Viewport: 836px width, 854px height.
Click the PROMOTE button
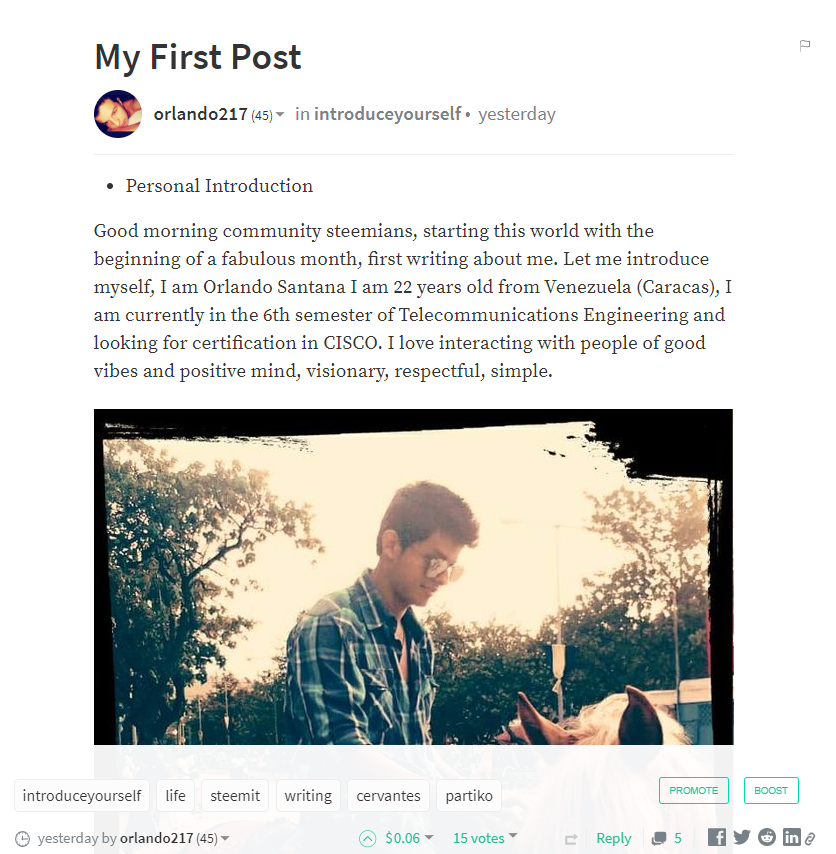tap(694, 790)
